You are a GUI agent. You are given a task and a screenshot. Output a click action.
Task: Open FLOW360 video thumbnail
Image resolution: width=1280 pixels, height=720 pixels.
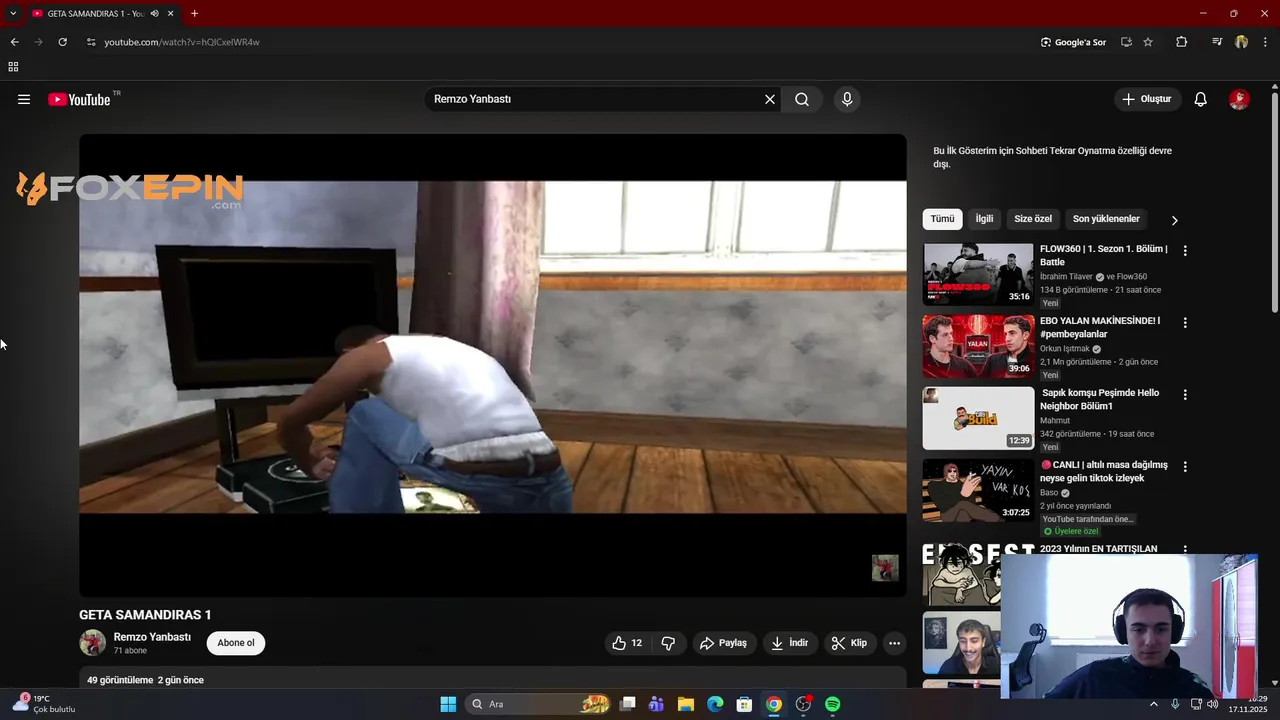(x=978, y=274)
